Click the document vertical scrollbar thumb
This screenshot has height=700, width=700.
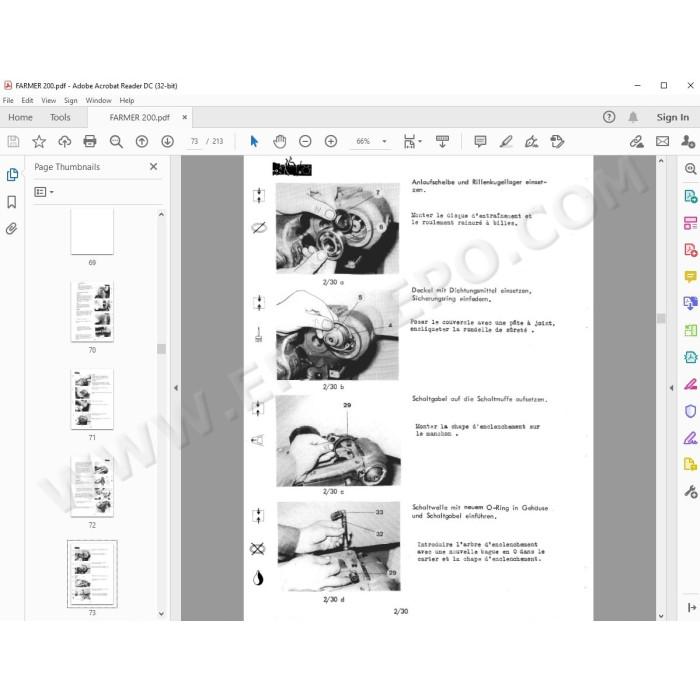(661, 318)
